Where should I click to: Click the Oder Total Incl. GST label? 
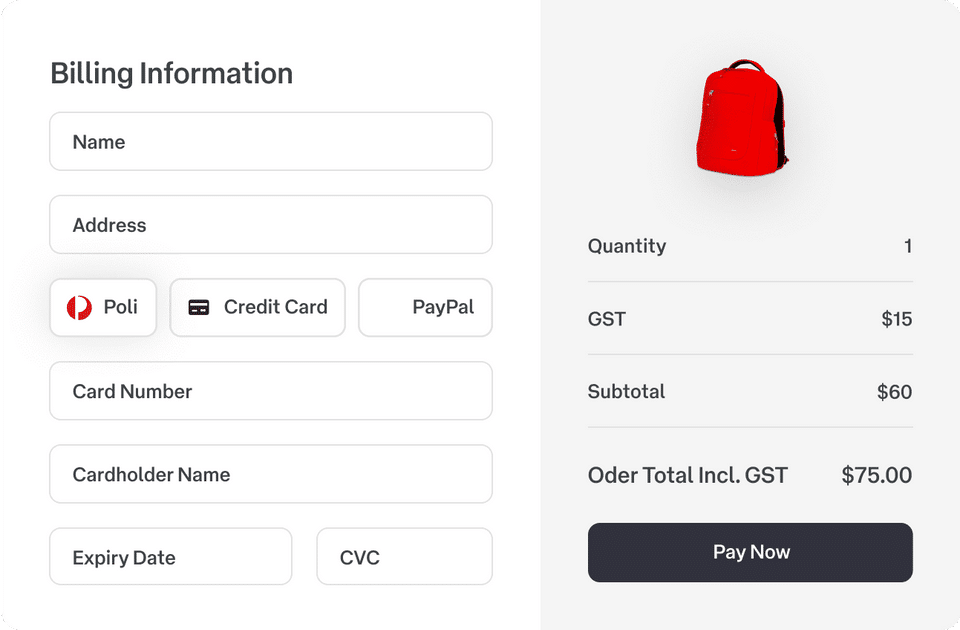click(687, 475)
